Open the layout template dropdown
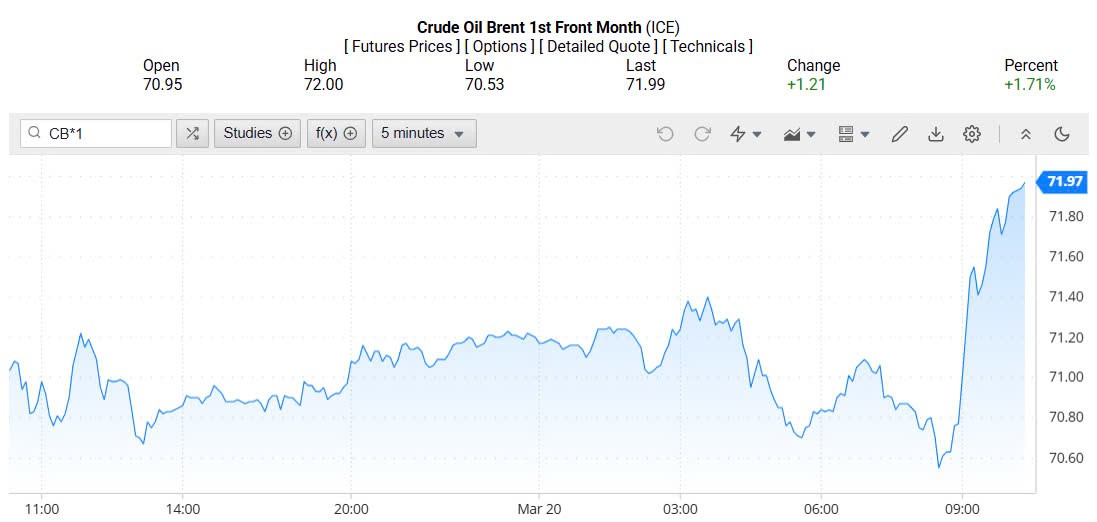The image size is (1097, 522). pos(853,134)
